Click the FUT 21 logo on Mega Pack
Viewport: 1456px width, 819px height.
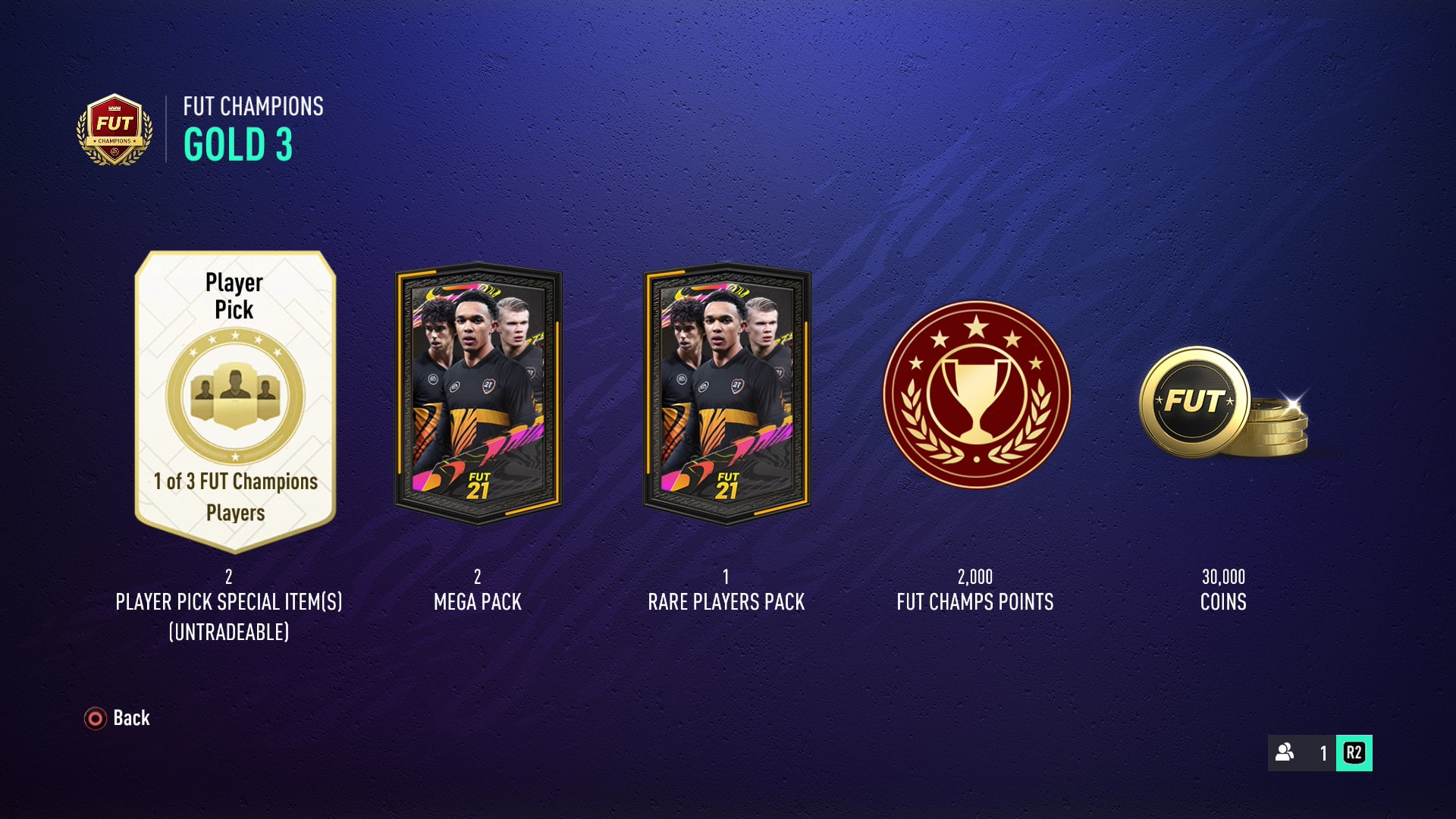coord(479,486)
